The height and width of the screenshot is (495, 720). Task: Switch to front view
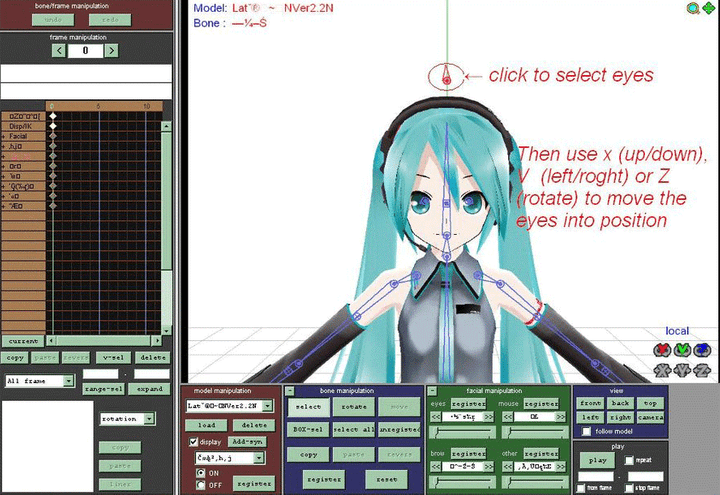click(x=591, y=403)
